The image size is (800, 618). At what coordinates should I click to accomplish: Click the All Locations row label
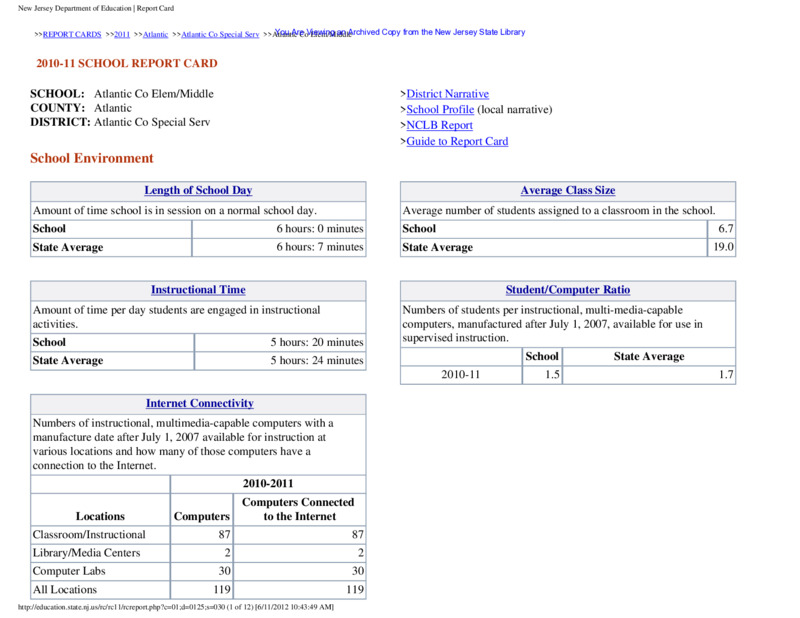pos(65,589)
